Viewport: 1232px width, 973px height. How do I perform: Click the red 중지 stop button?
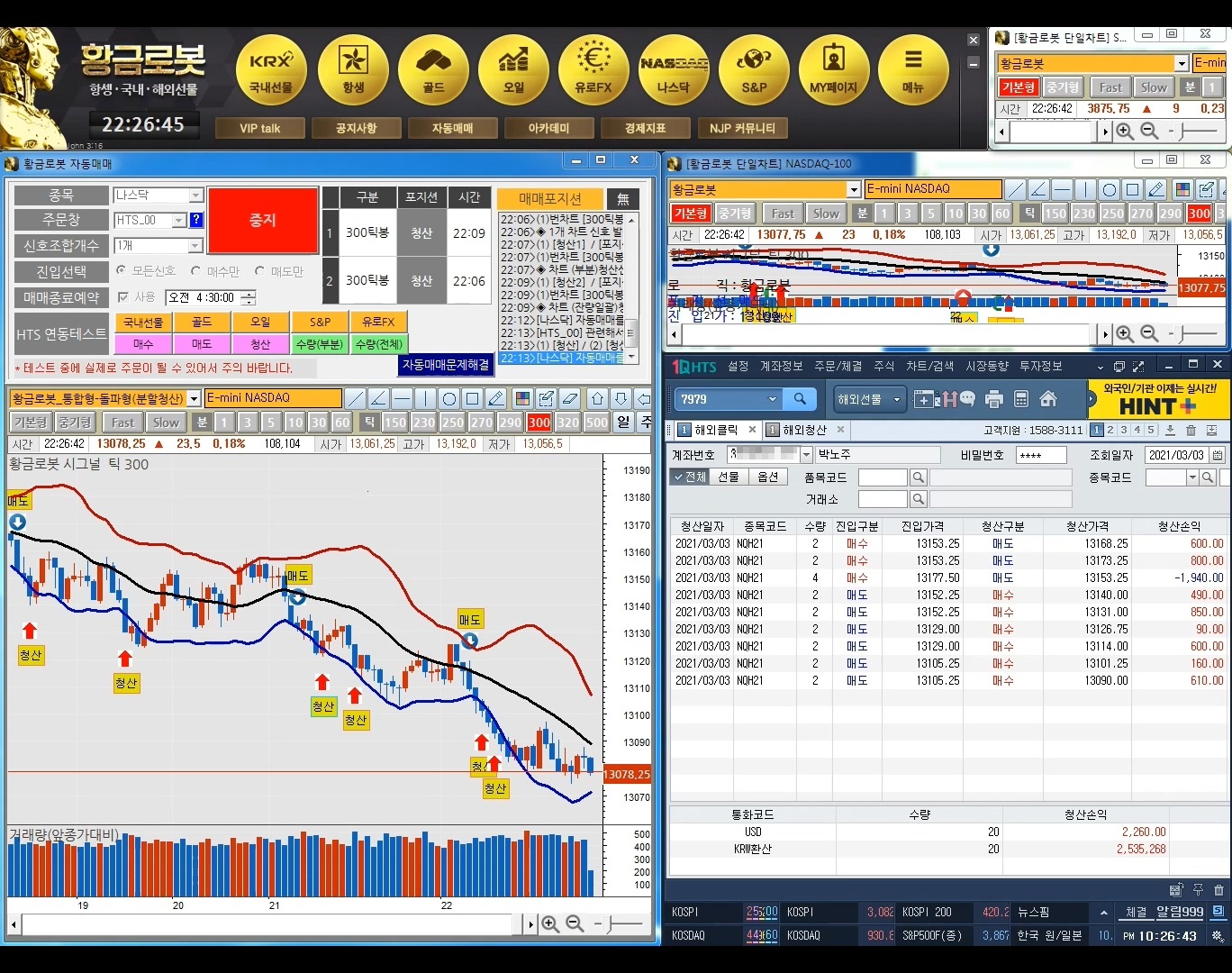click(x=262, y=221)
